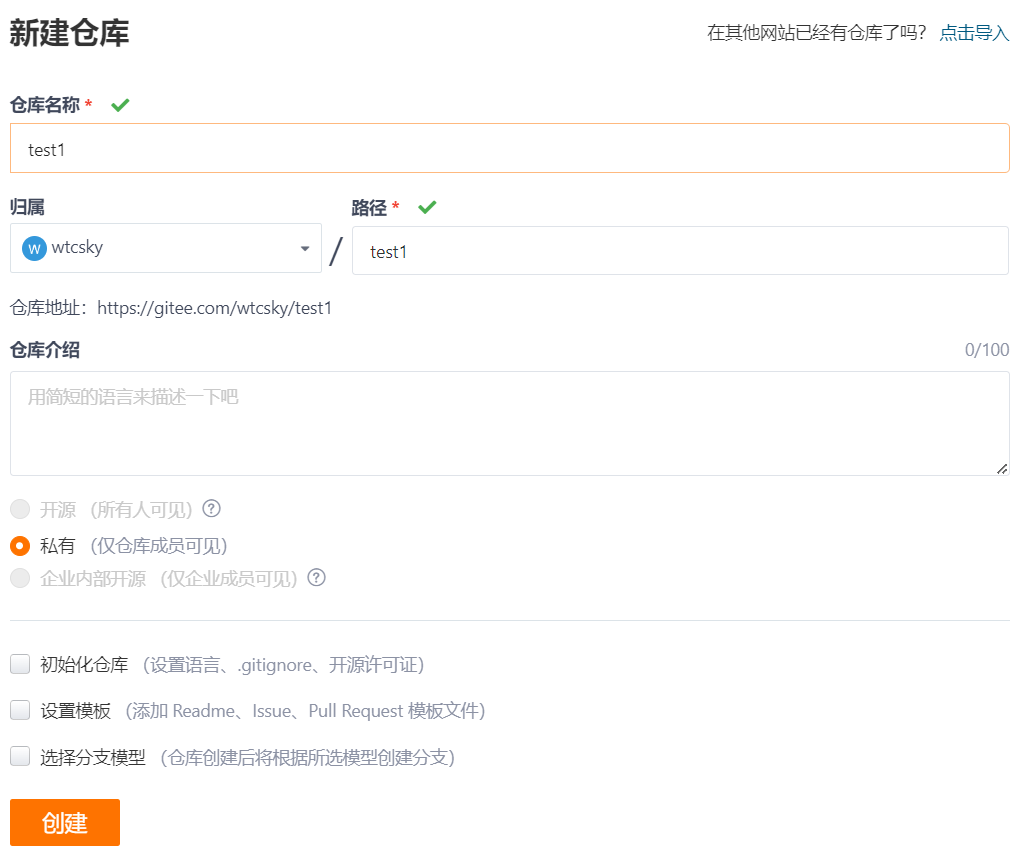
Task: Click the 仓库介绍 description text area
Action: click(510, 423)
